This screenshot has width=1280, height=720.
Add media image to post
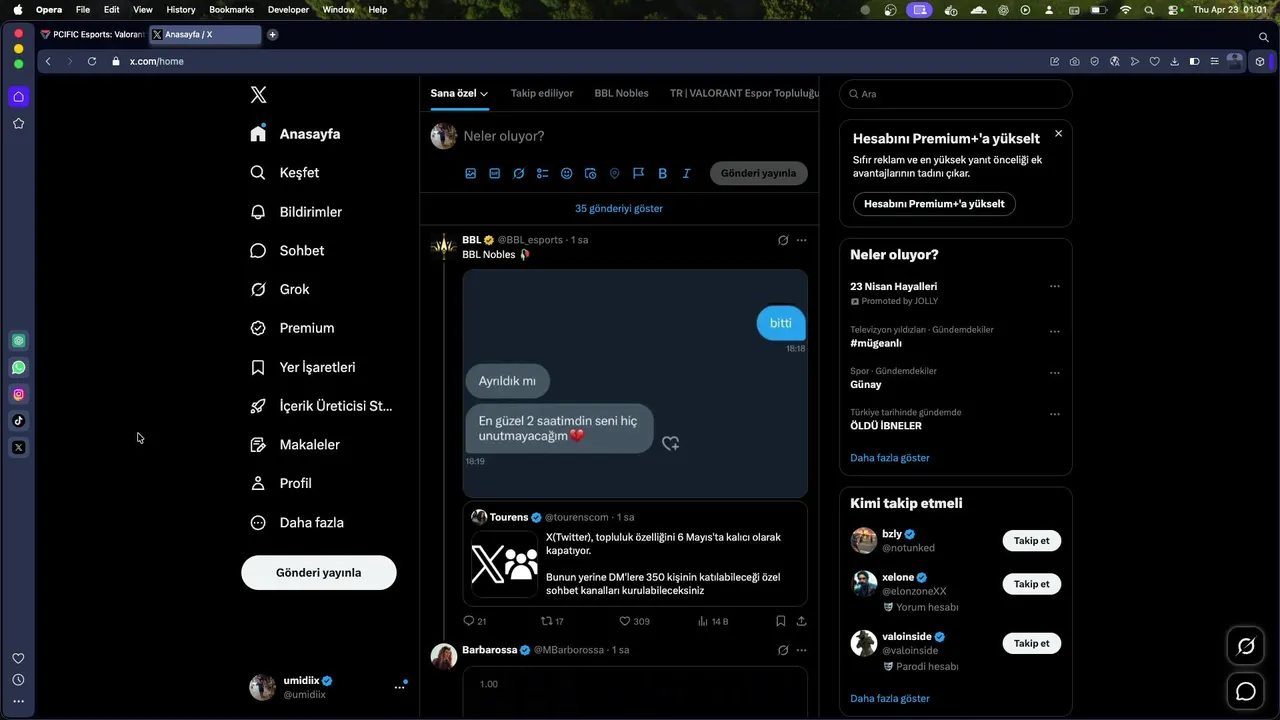[x=471, y=173]
